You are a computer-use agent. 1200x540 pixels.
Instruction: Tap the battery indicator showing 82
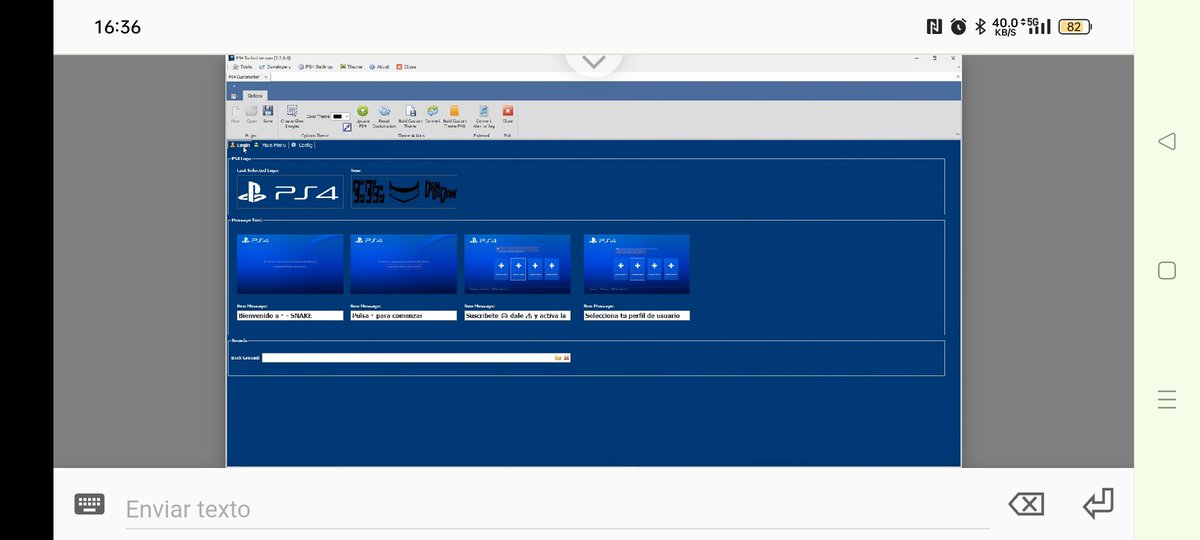coord(1074,27)
